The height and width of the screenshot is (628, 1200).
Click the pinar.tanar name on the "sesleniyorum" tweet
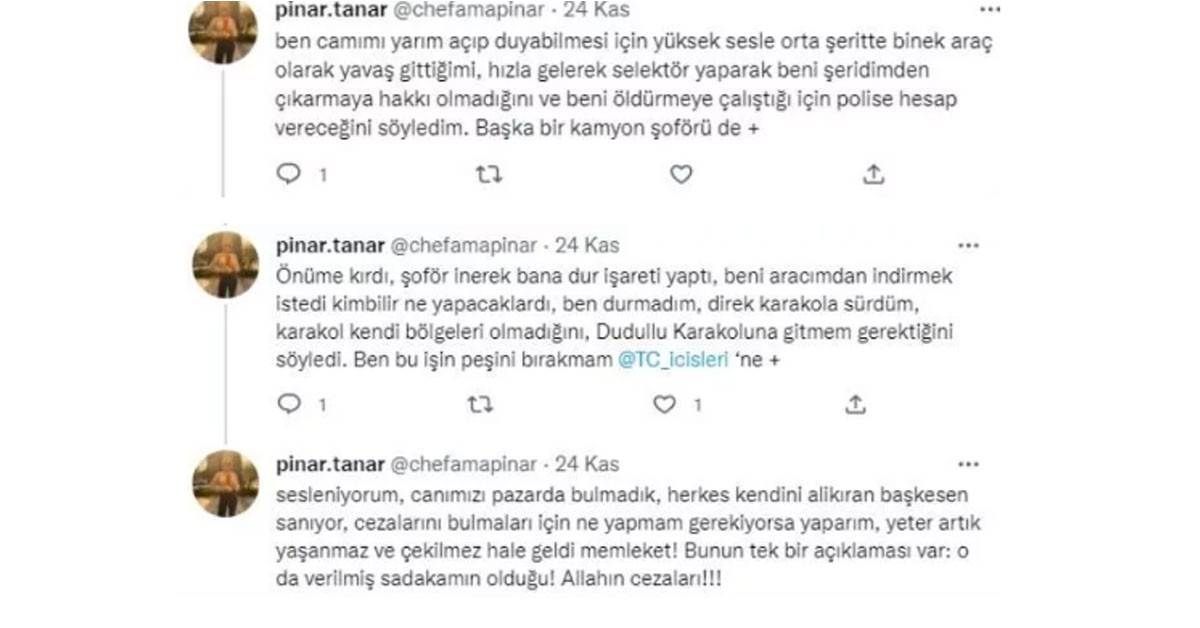click(327, 464)
